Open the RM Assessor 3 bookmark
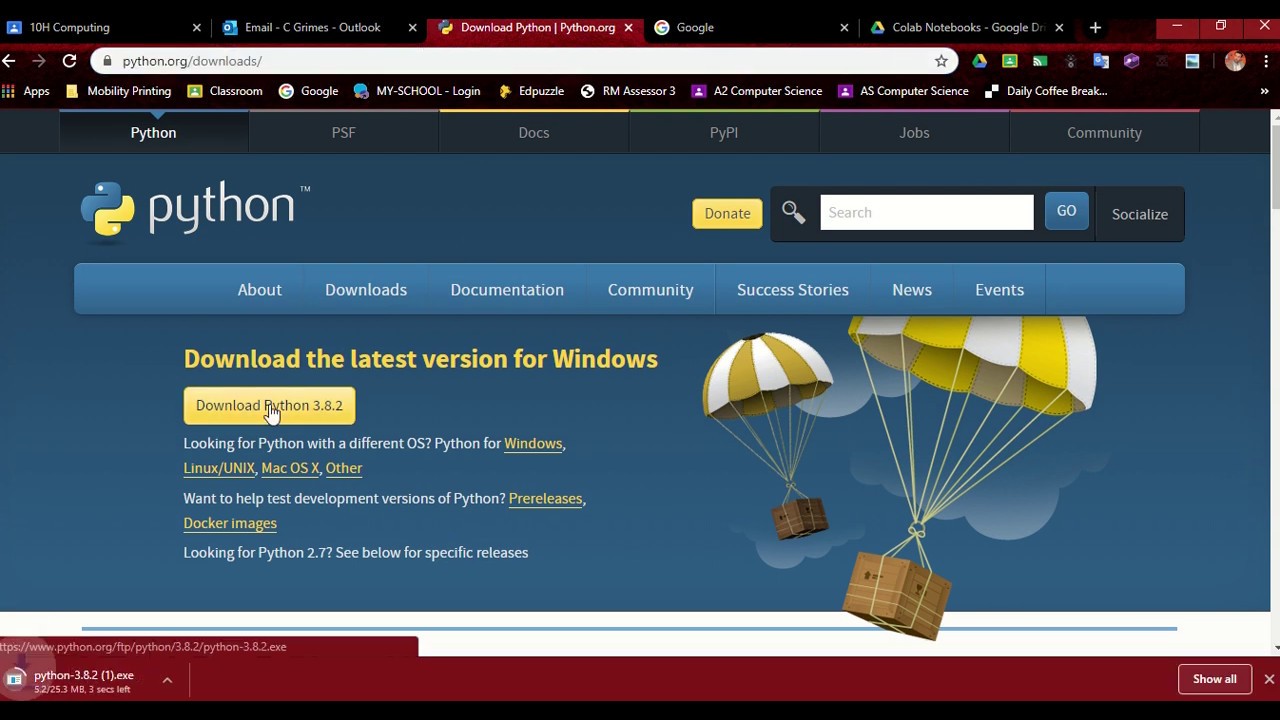Image resolution: width=1280 pixels, height=720 pixels. click(628, 91)
